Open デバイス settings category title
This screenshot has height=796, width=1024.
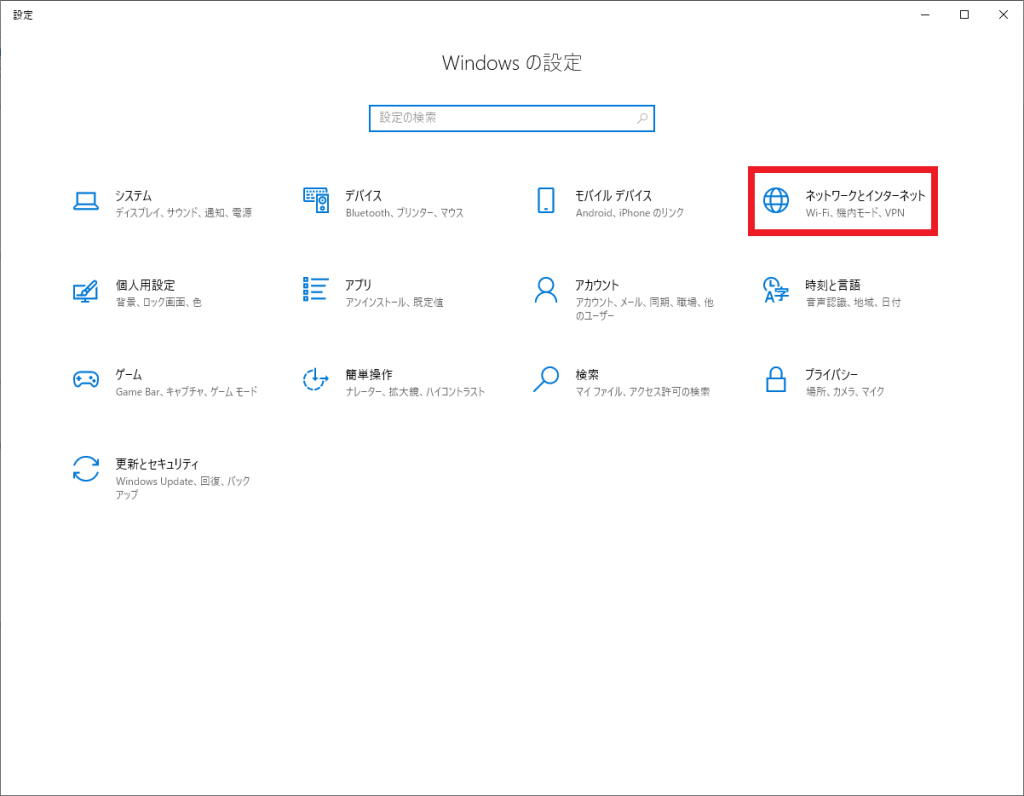click(x=363, y=196)
